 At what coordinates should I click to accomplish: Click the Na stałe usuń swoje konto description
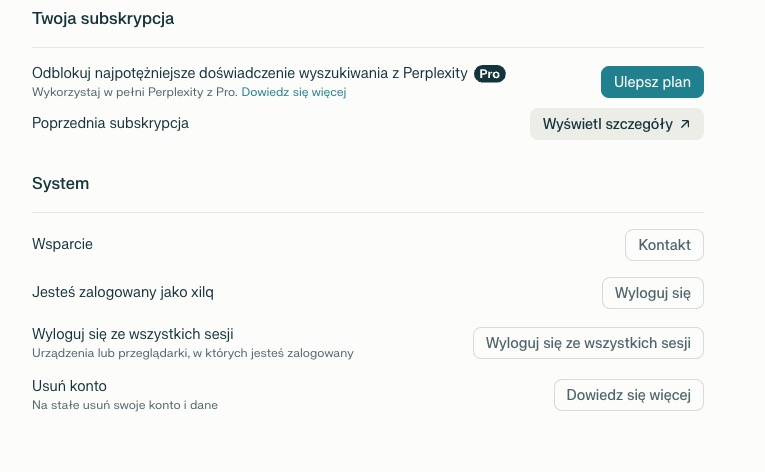tap(124, 405)
